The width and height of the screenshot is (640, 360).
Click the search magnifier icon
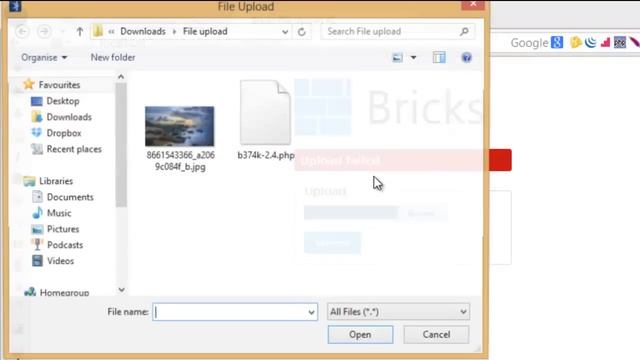tap(464, 31)
